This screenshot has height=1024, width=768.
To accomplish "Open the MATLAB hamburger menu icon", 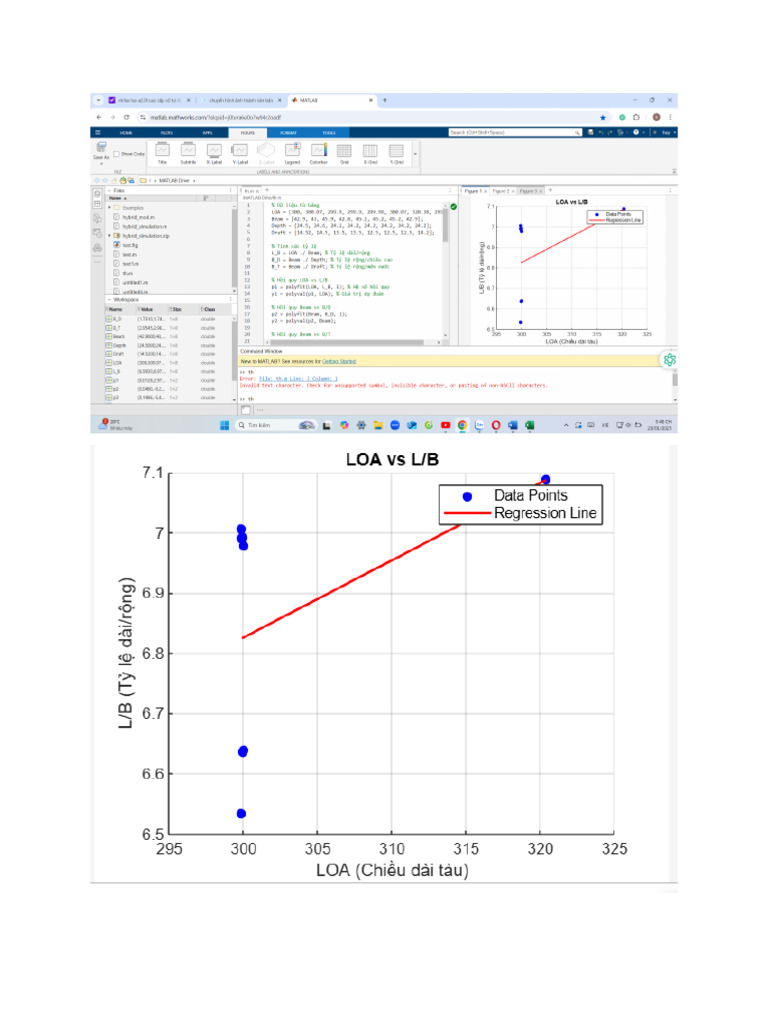I will 98,133.
